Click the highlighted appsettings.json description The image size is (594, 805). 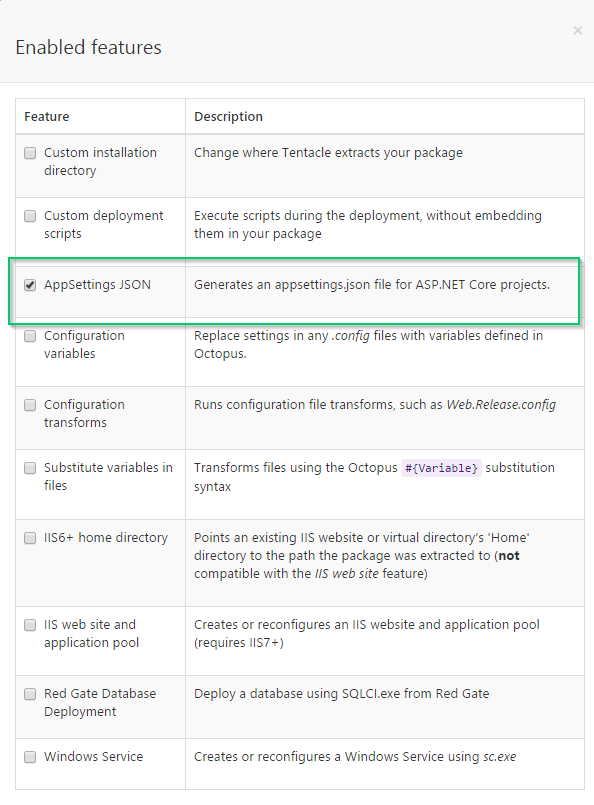(x=372, y=284)
